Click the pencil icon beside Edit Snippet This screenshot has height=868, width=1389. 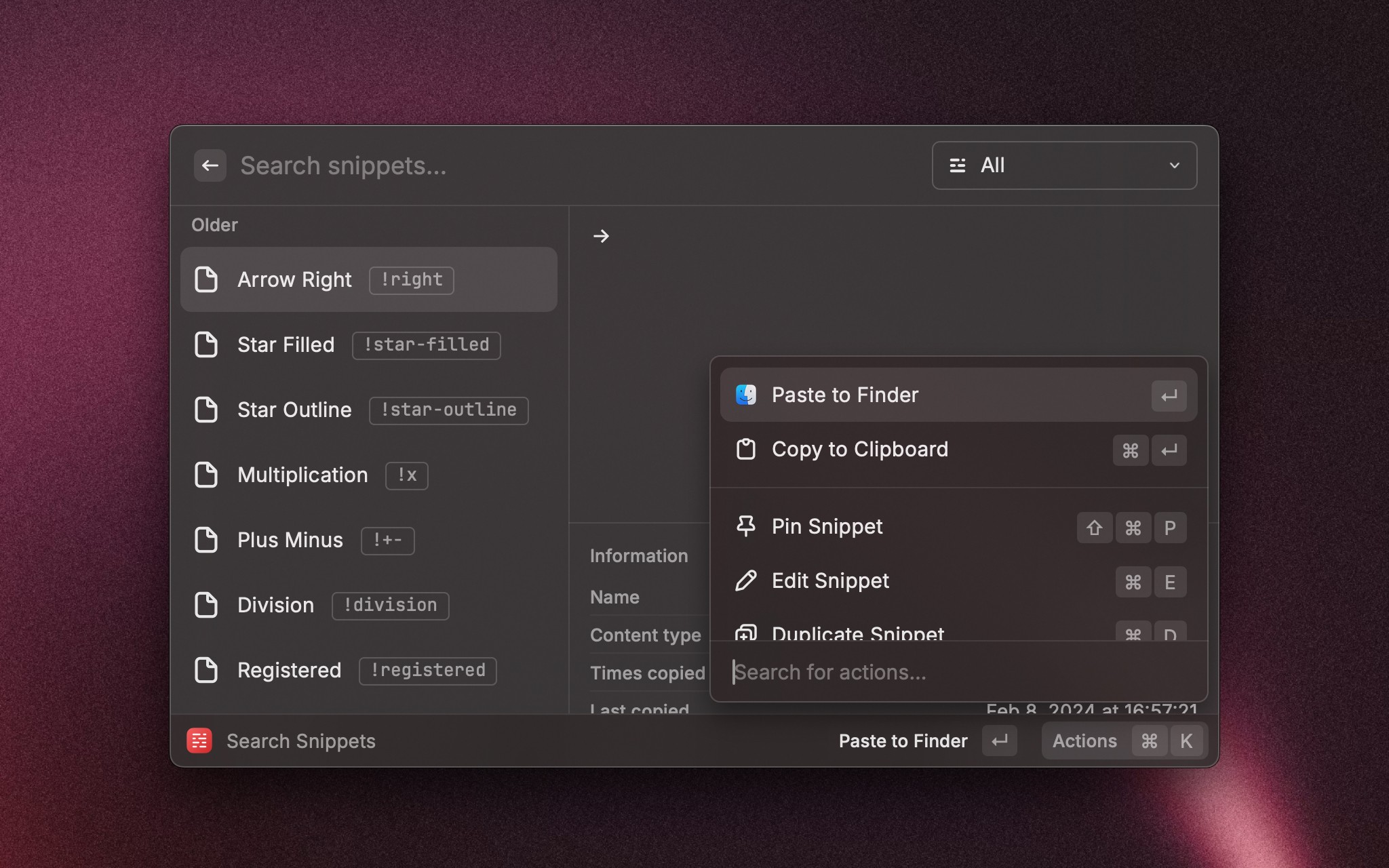746,581
